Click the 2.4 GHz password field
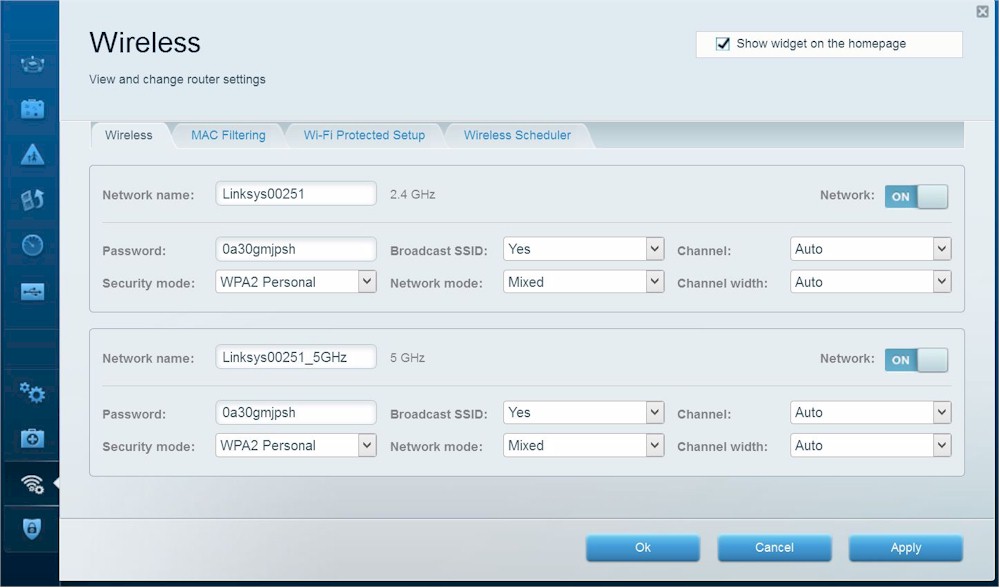1000x588 pixels. click(x=296, y=249)
